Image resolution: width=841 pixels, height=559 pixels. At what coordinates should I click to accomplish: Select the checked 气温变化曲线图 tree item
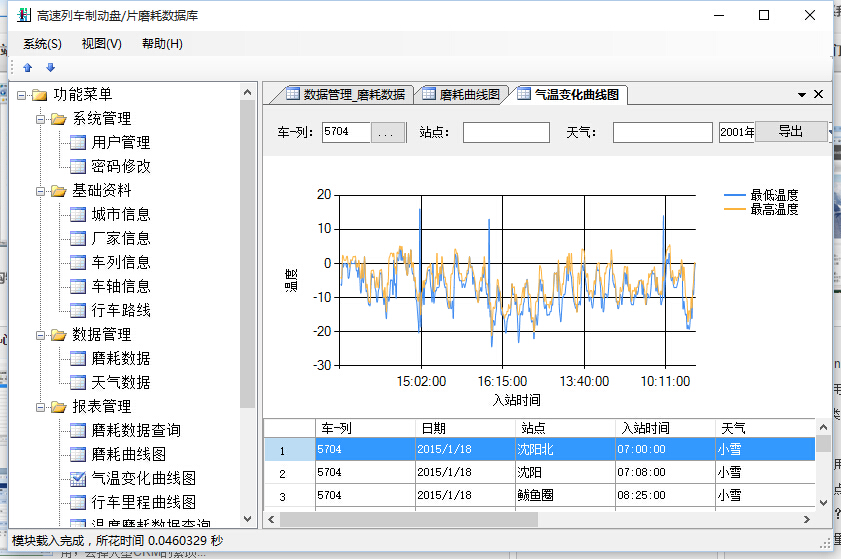tap(143, 478)
